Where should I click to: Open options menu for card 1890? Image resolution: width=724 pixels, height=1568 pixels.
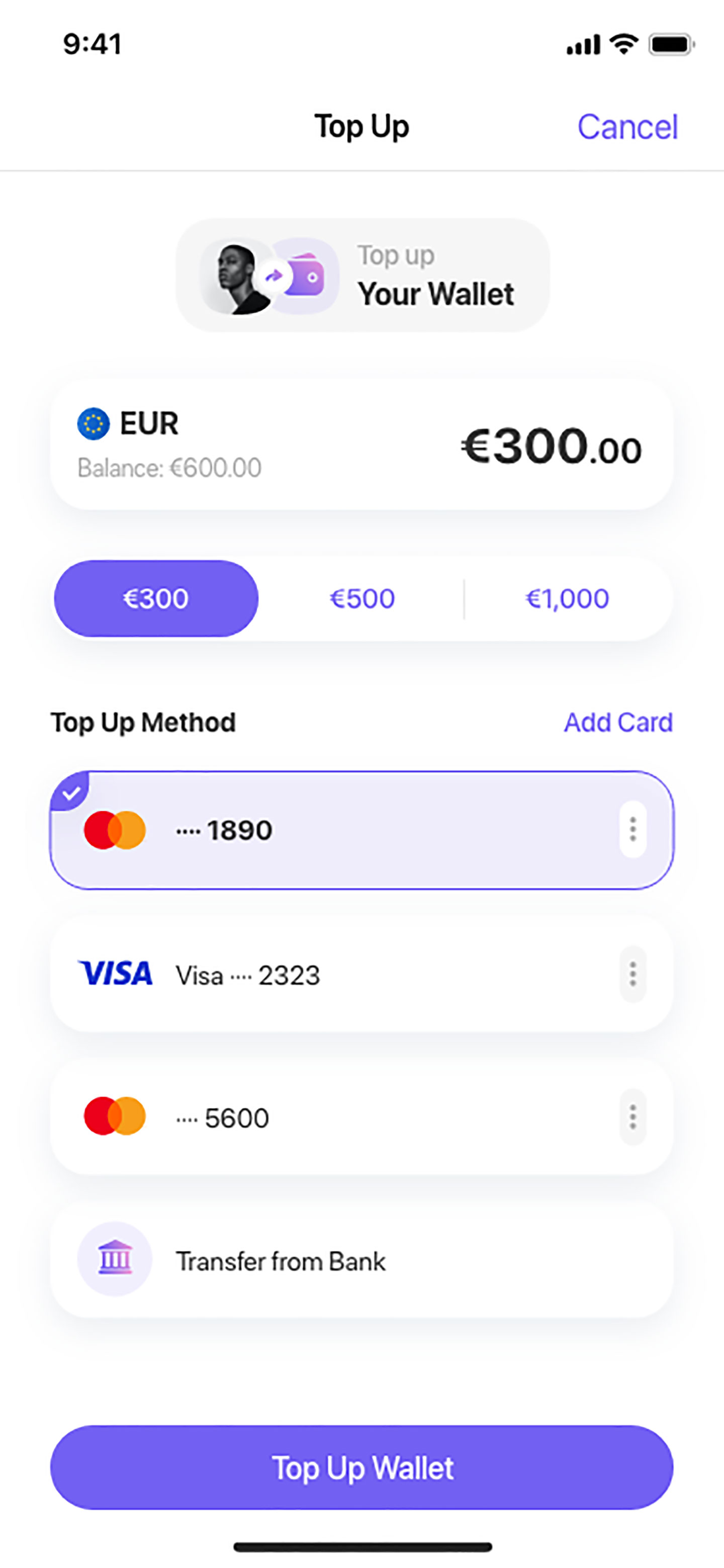pyautogui.click(x=632, y=830)
